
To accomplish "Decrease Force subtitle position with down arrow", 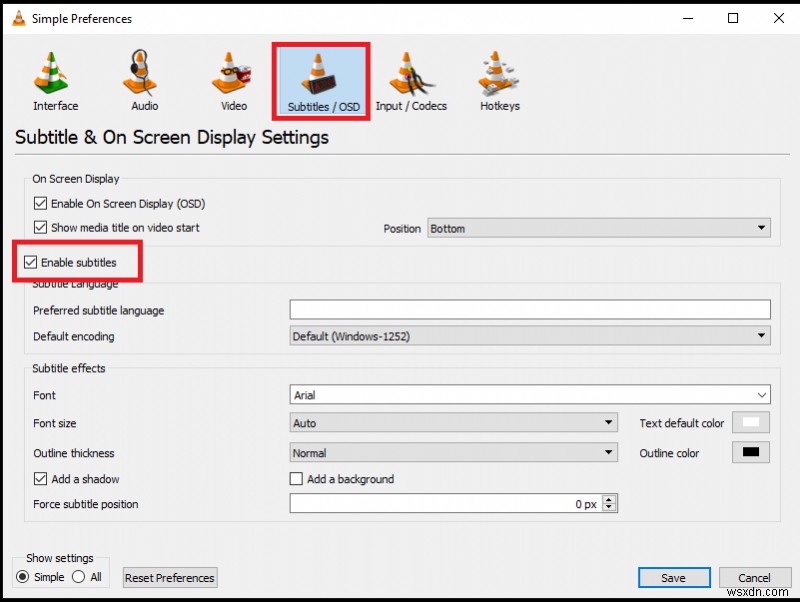I will click(x=609, y=508).
